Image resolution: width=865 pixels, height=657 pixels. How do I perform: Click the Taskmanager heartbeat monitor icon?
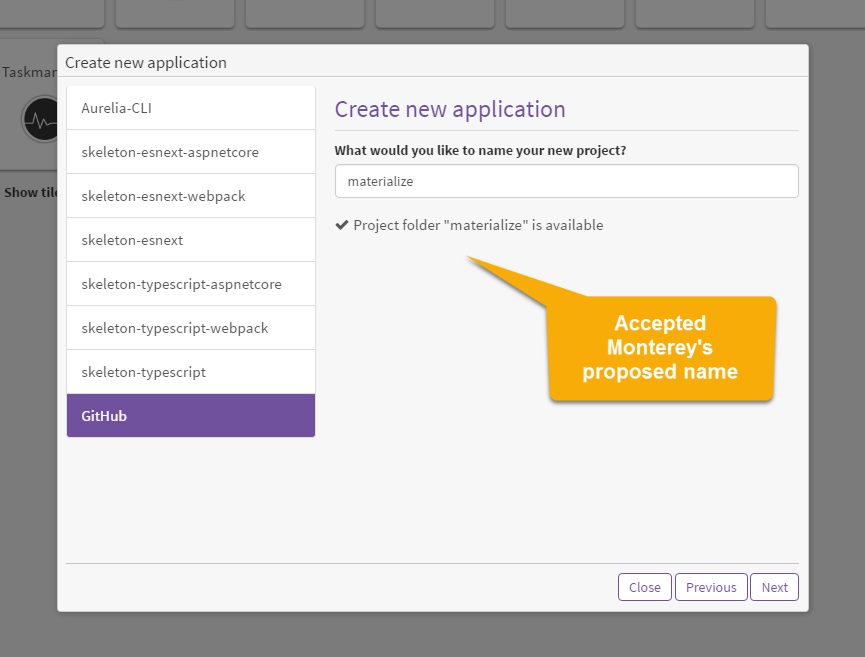click(x=40, y=120)
